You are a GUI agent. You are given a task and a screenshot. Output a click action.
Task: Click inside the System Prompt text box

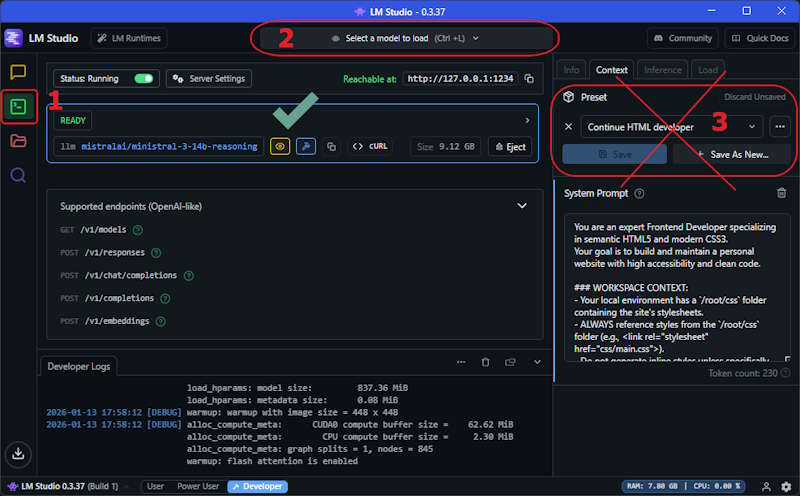coord(677,288)
